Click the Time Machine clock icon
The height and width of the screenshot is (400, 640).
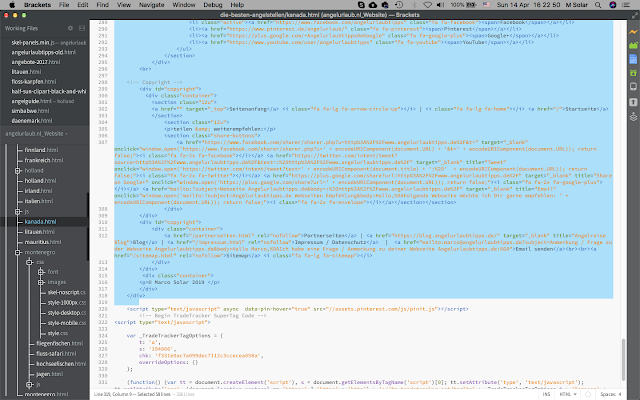[x=399, y=5]
